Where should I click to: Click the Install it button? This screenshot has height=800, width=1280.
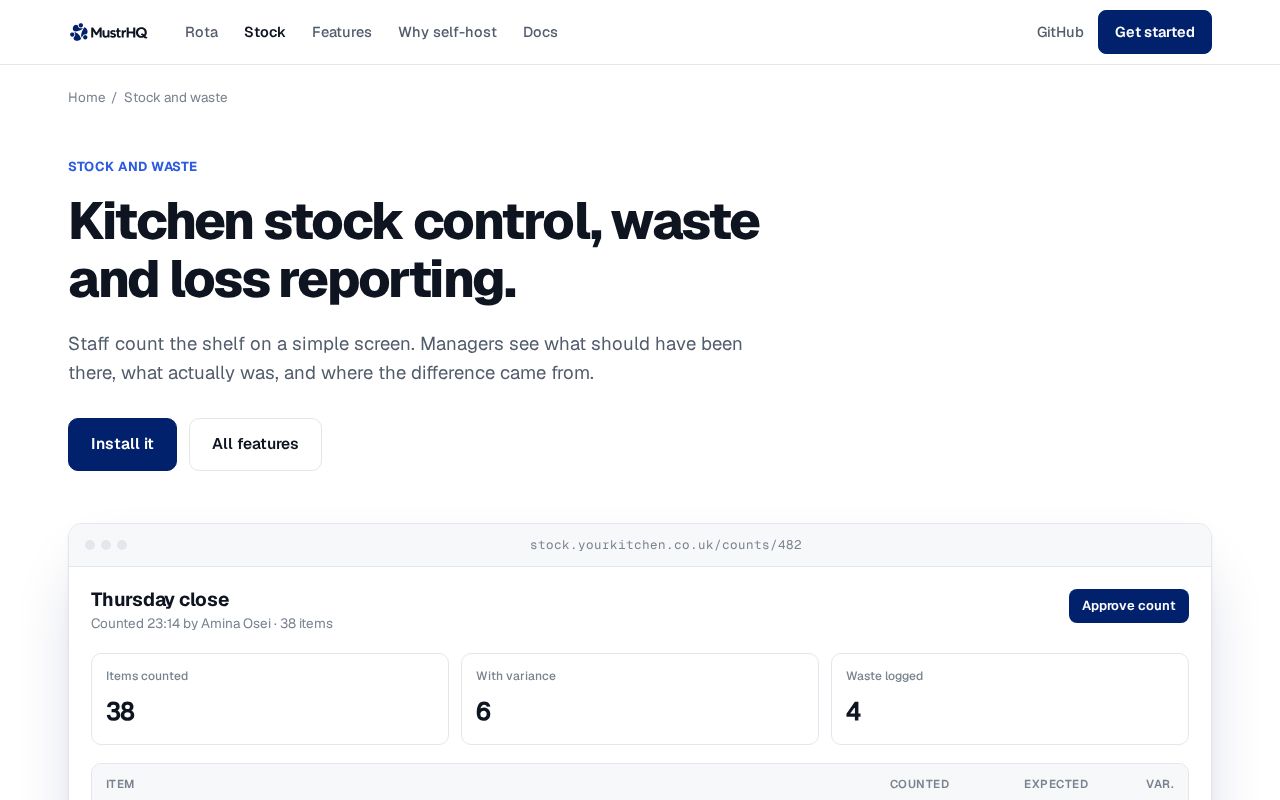pos(122,444)
